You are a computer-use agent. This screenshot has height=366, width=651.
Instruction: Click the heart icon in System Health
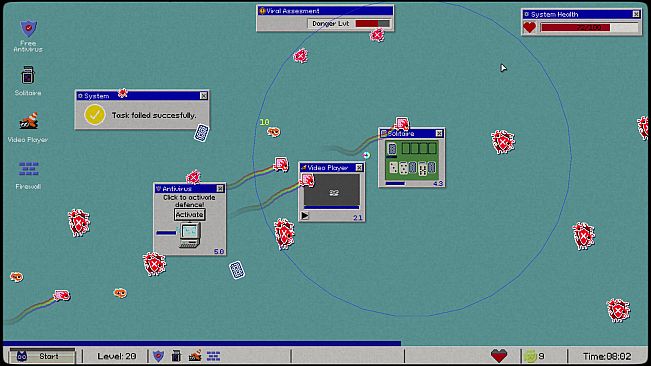click(x=529, y=28)
